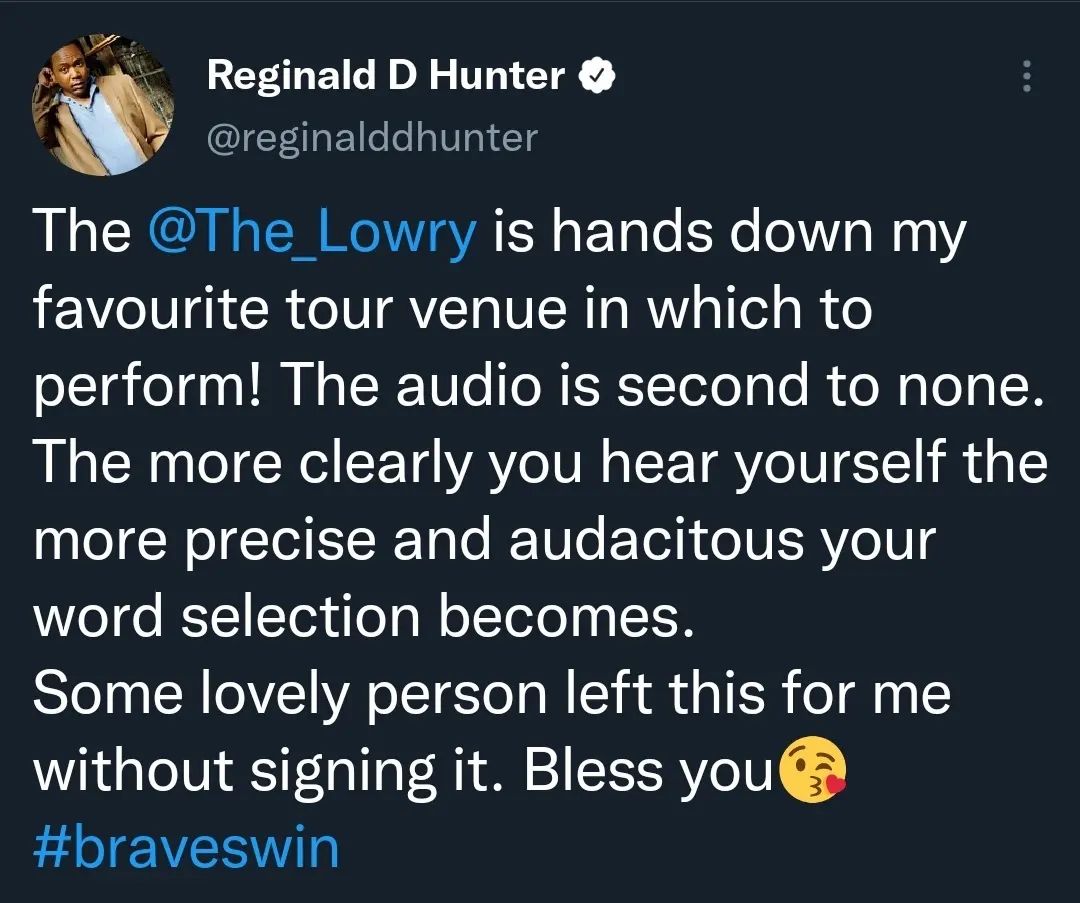Click the text "word selection becomes."
The image size is (1080, 903).
[363, 618]
